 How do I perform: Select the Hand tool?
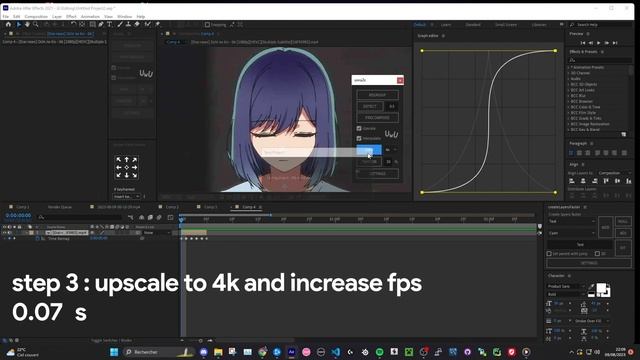27,24
